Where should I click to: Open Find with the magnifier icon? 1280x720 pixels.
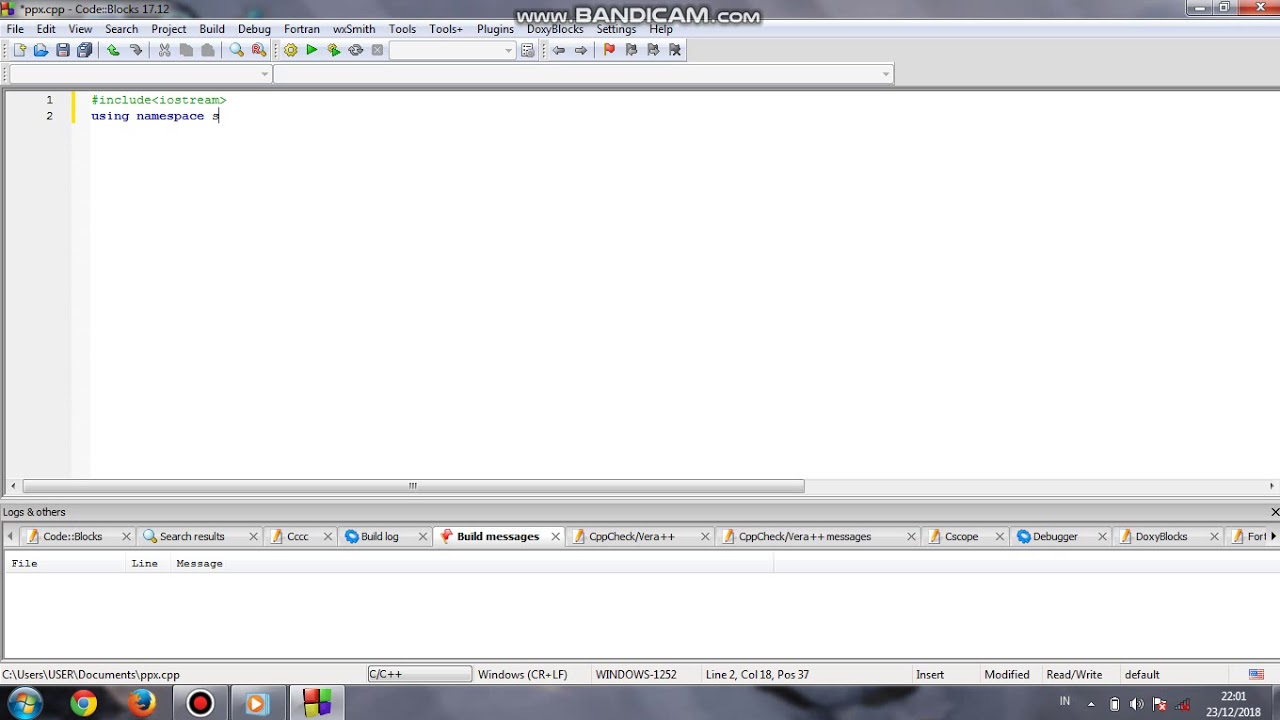point(237,50)
